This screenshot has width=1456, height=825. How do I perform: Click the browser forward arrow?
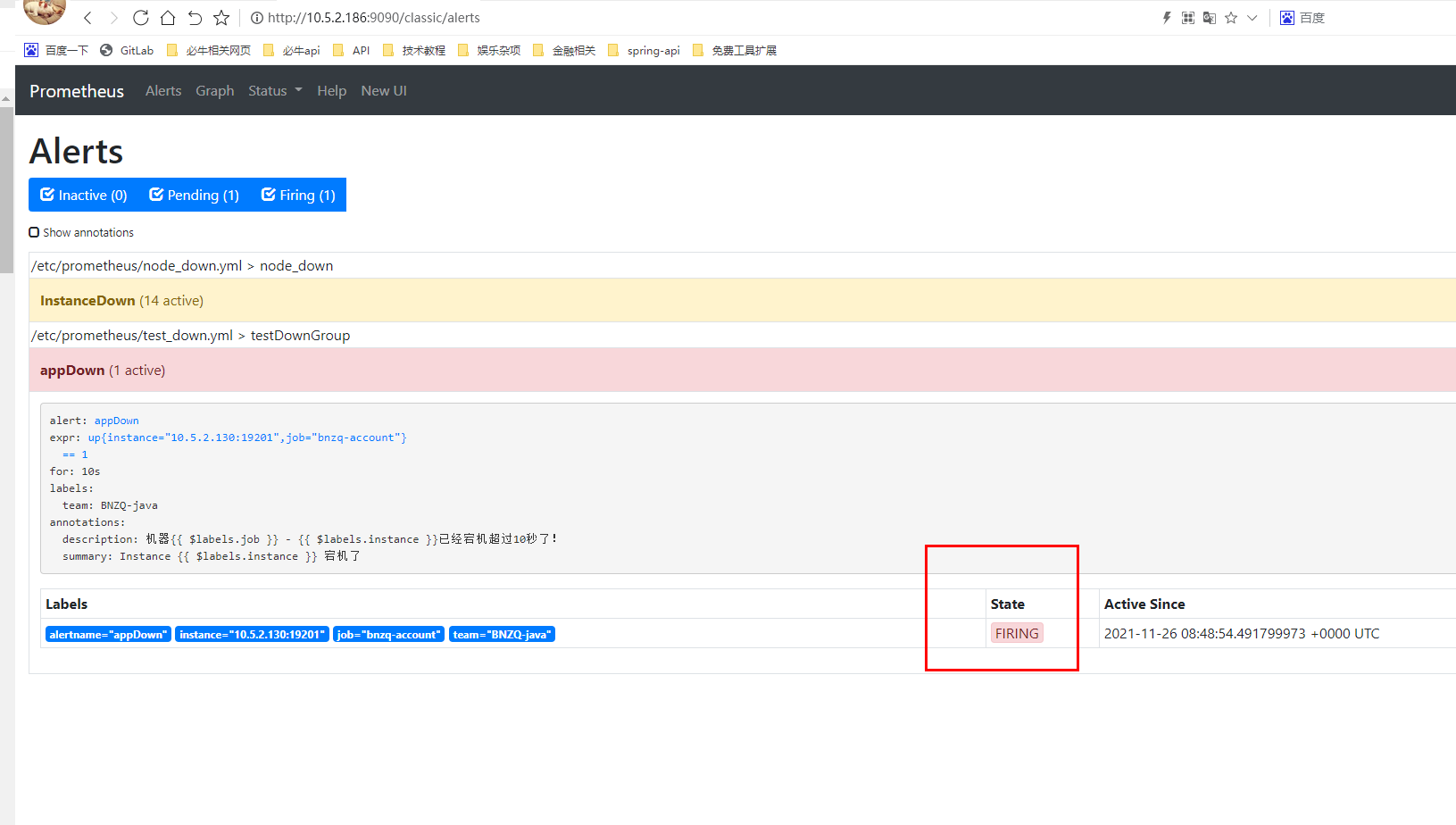pos(114,18)
